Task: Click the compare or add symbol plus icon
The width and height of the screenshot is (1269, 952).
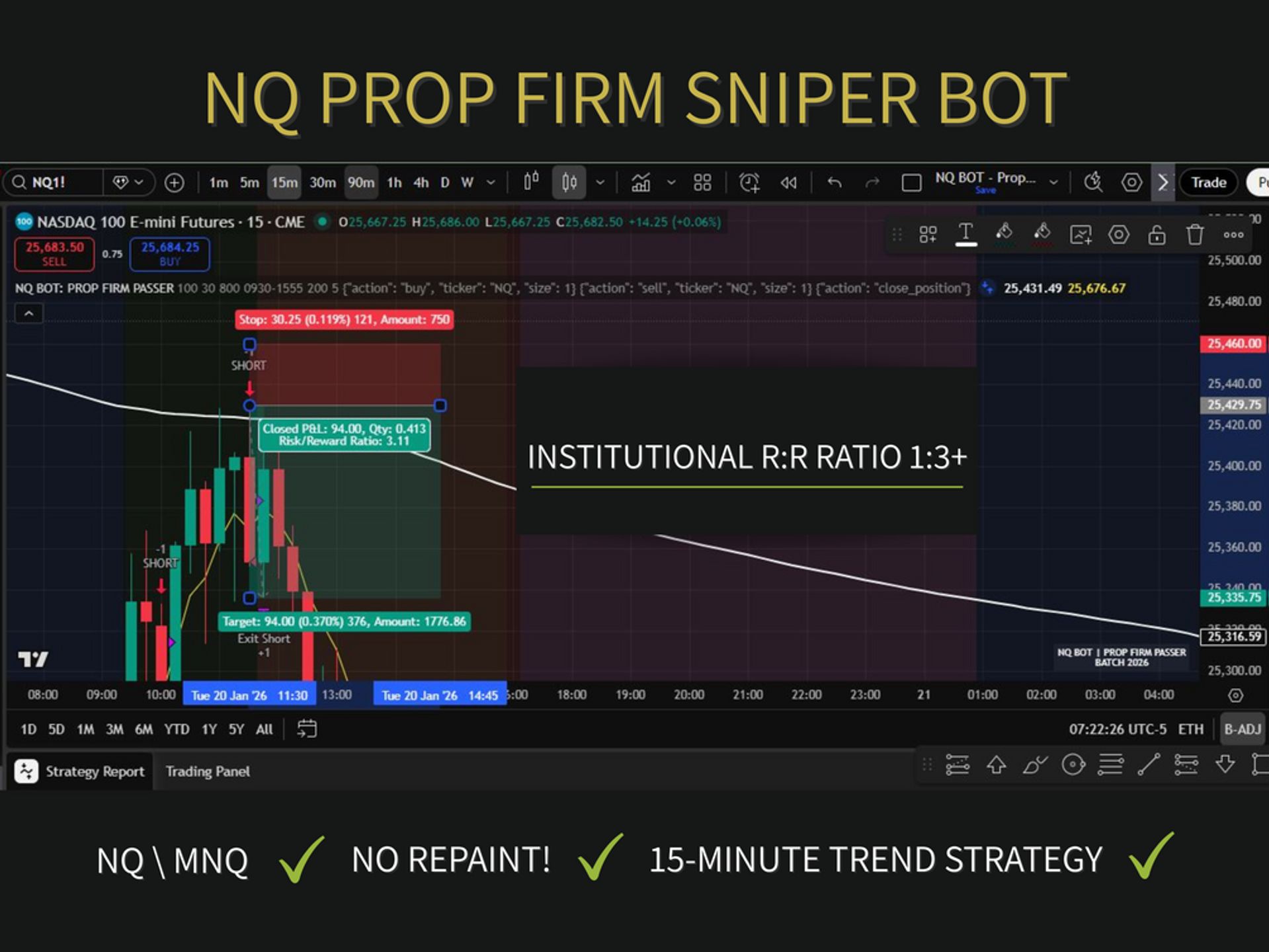Action: point(175,182)
